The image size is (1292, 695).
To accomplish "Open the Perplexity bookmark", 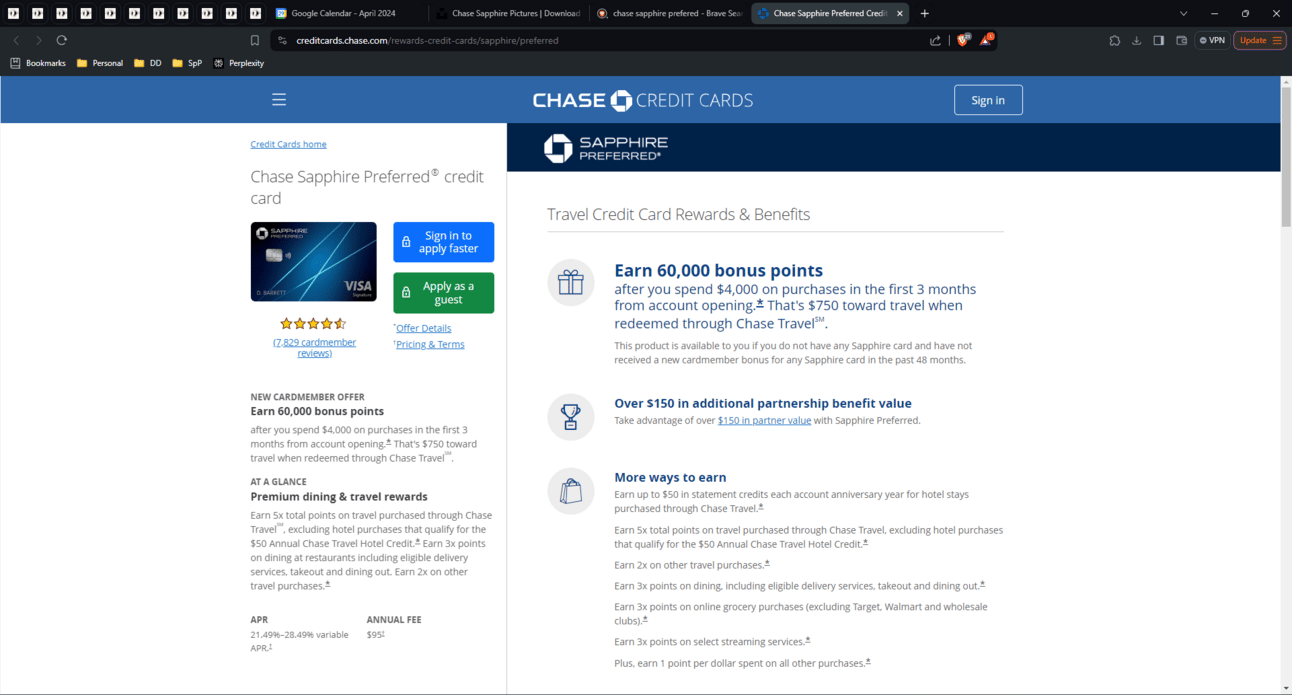I will pyautogui.click(x=239, y=63).
